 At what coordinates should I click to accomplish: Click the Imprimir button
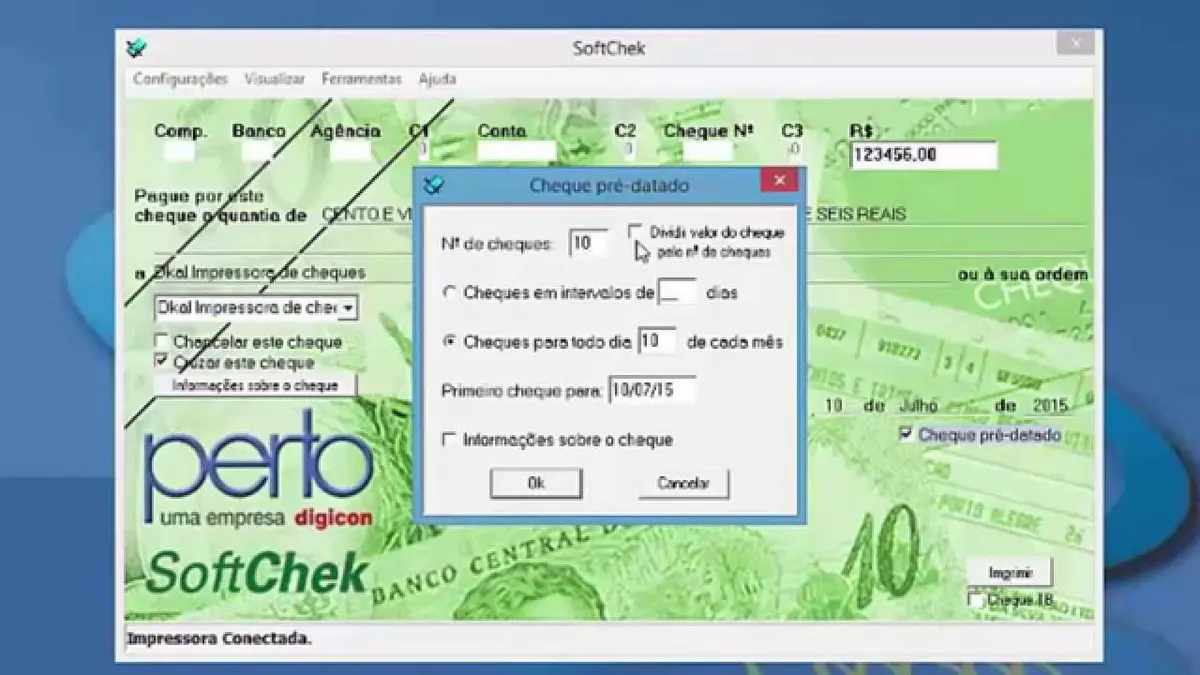(x=1009, y=573)
